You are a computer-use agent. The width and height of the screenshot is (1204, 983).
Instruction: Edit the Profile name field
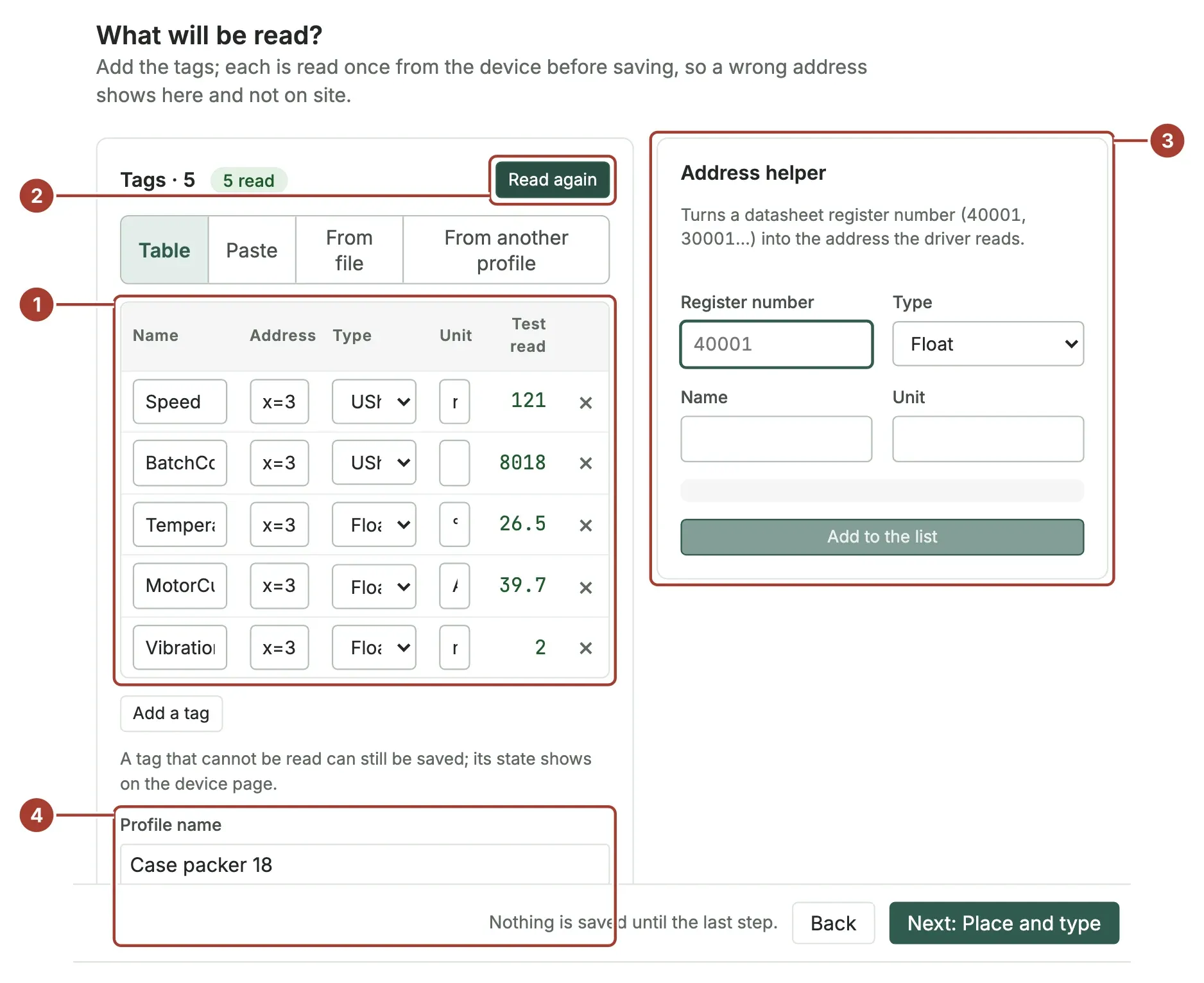coord(365,865)
